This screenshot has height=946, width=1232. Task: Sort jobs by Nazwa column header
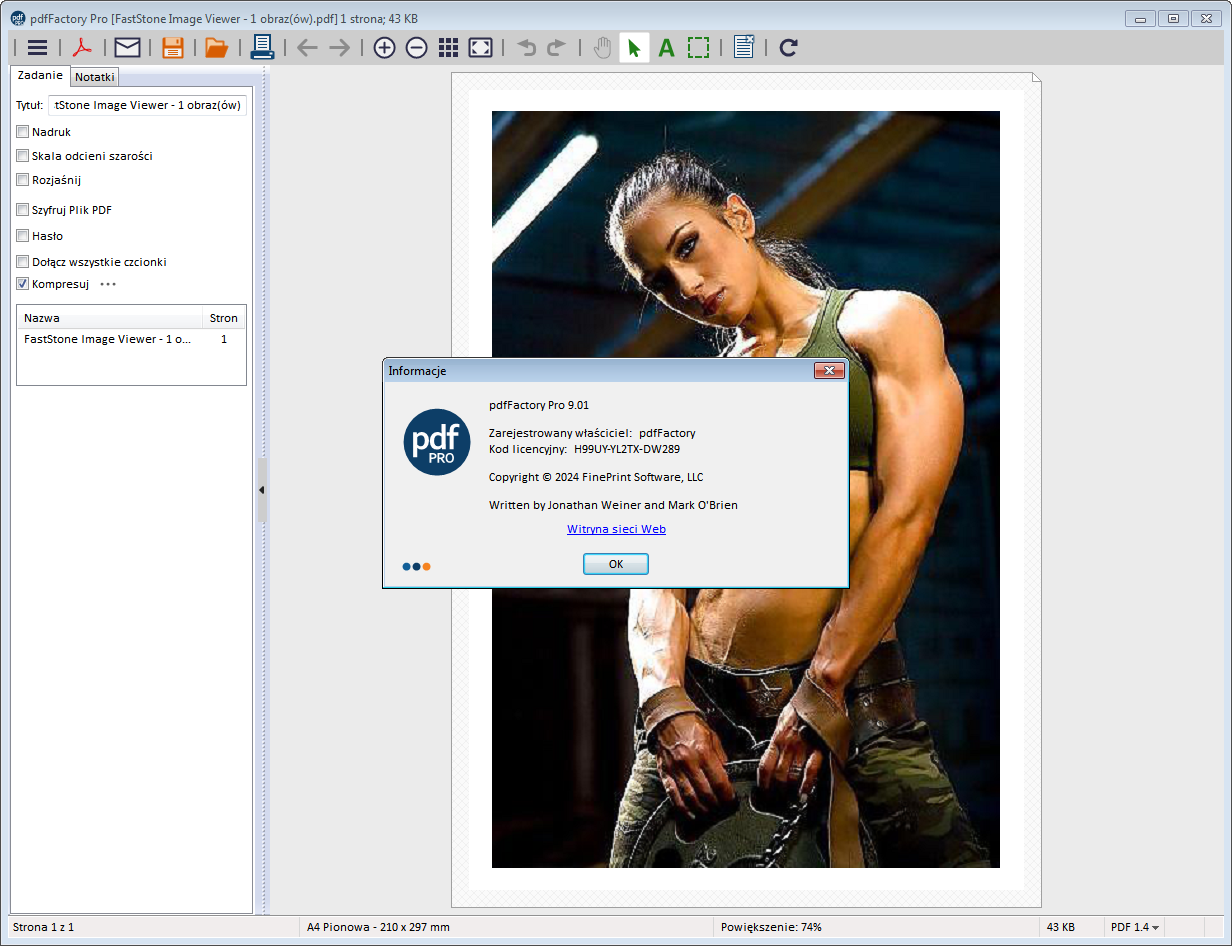coord(110,318)
